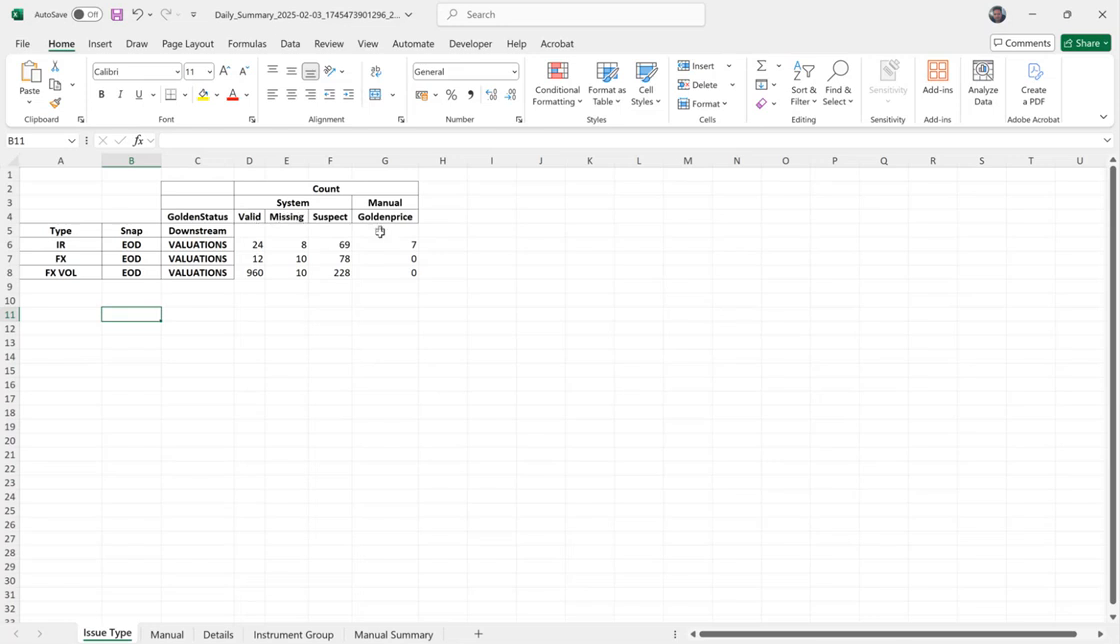Open the Manual Summary sheet tab
The width and height of the screenshot is (1120, 644).
[394, 634]
